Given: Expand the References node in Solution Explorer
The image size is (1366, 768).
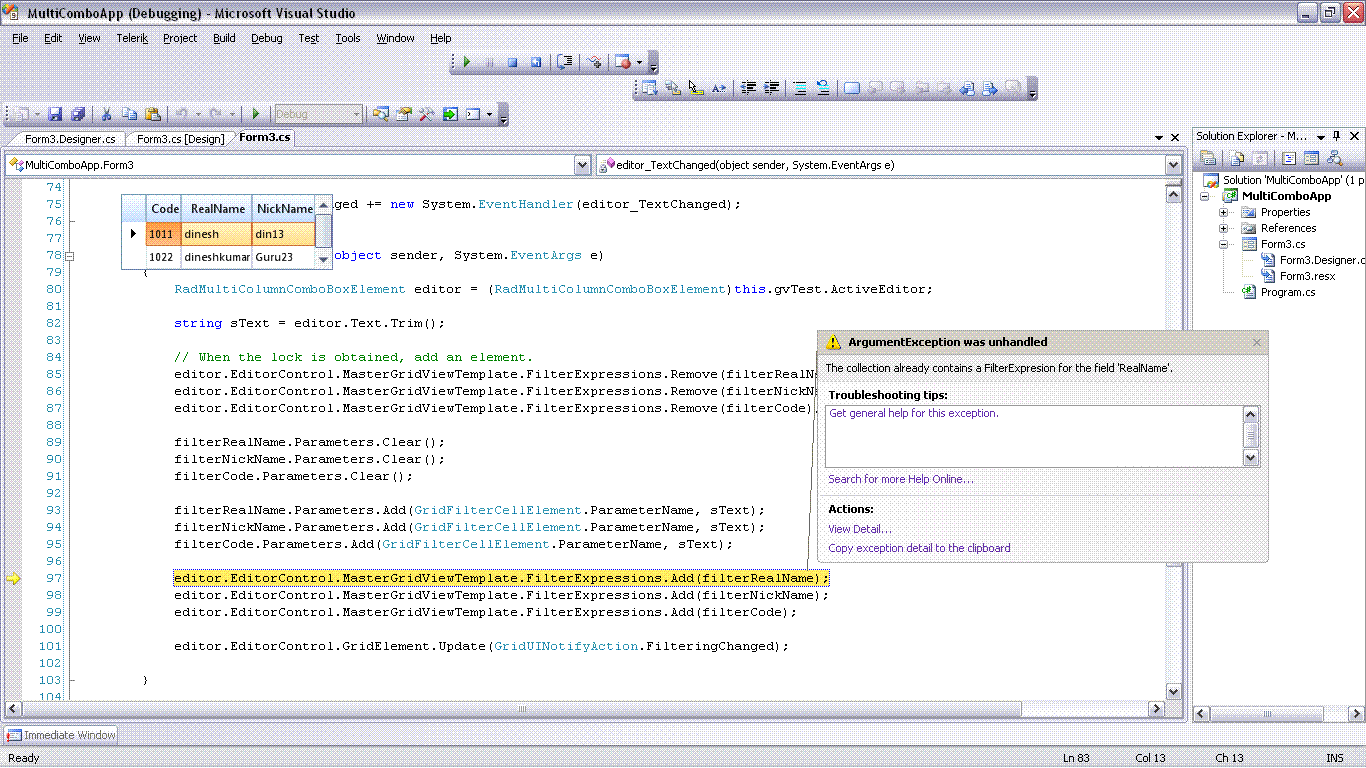Looking at the screenshot, I should pyautogui.click(x=1223, y=228).
